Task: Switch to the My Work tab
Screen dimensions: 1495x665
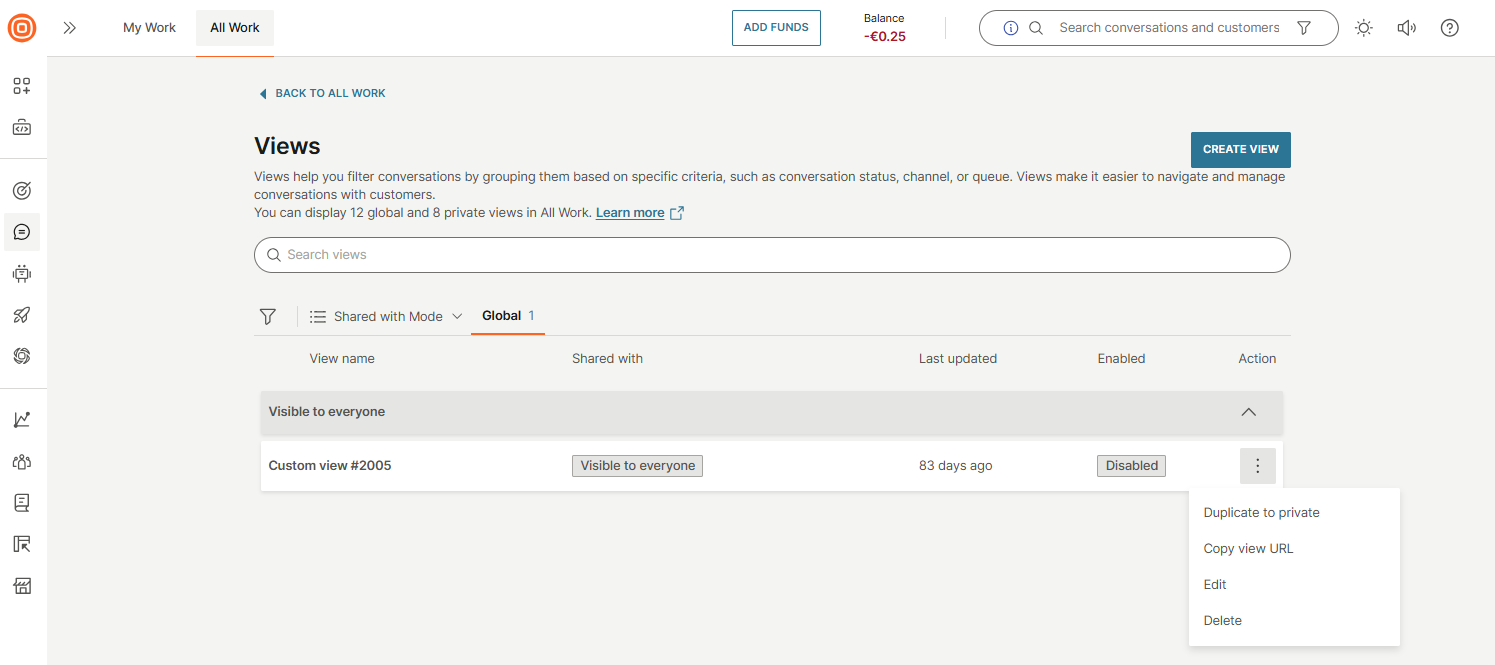Action: coord(149,28)
